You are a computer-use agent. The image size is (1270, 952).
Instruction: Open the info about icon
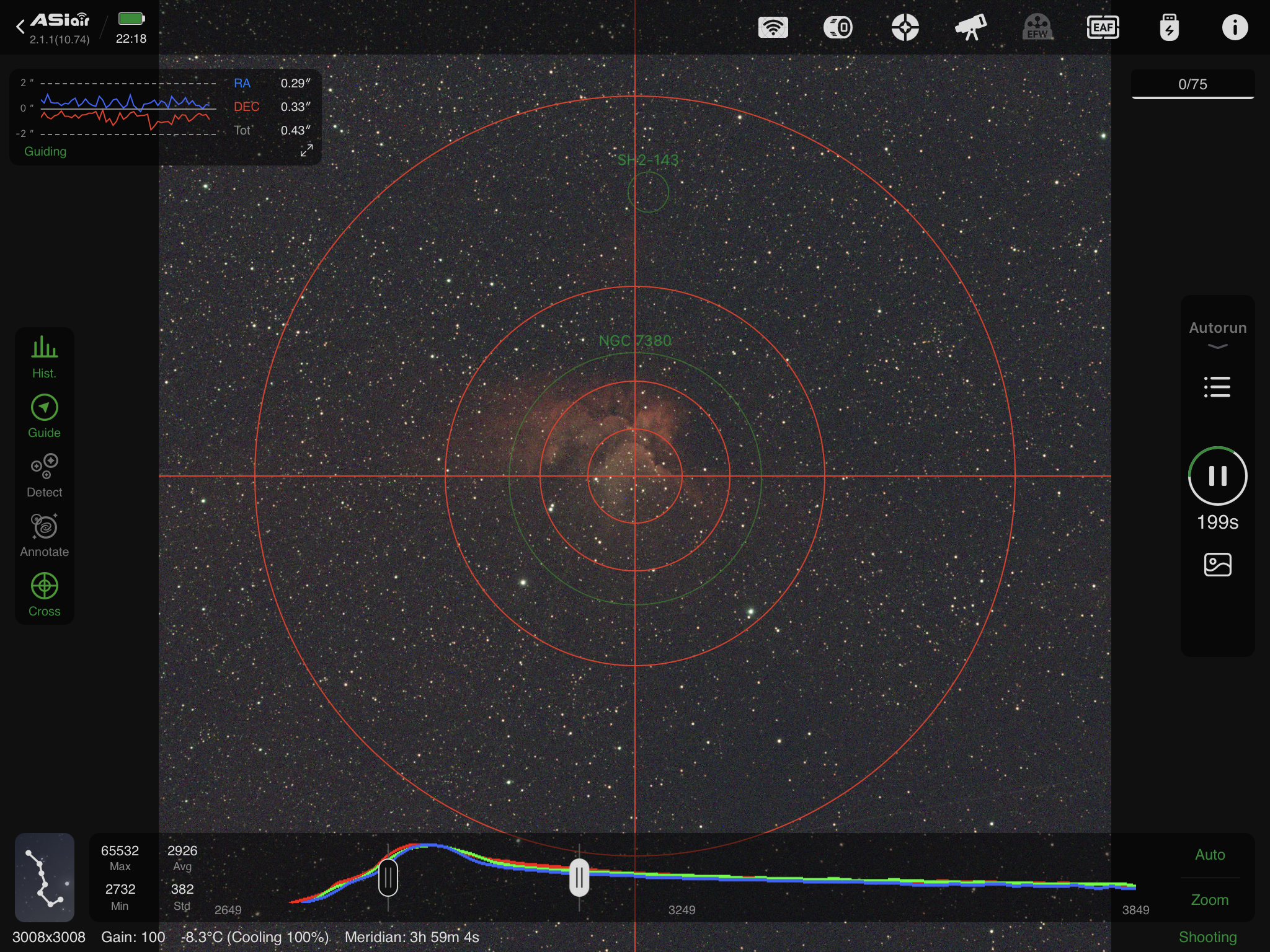click(1234, 28)
